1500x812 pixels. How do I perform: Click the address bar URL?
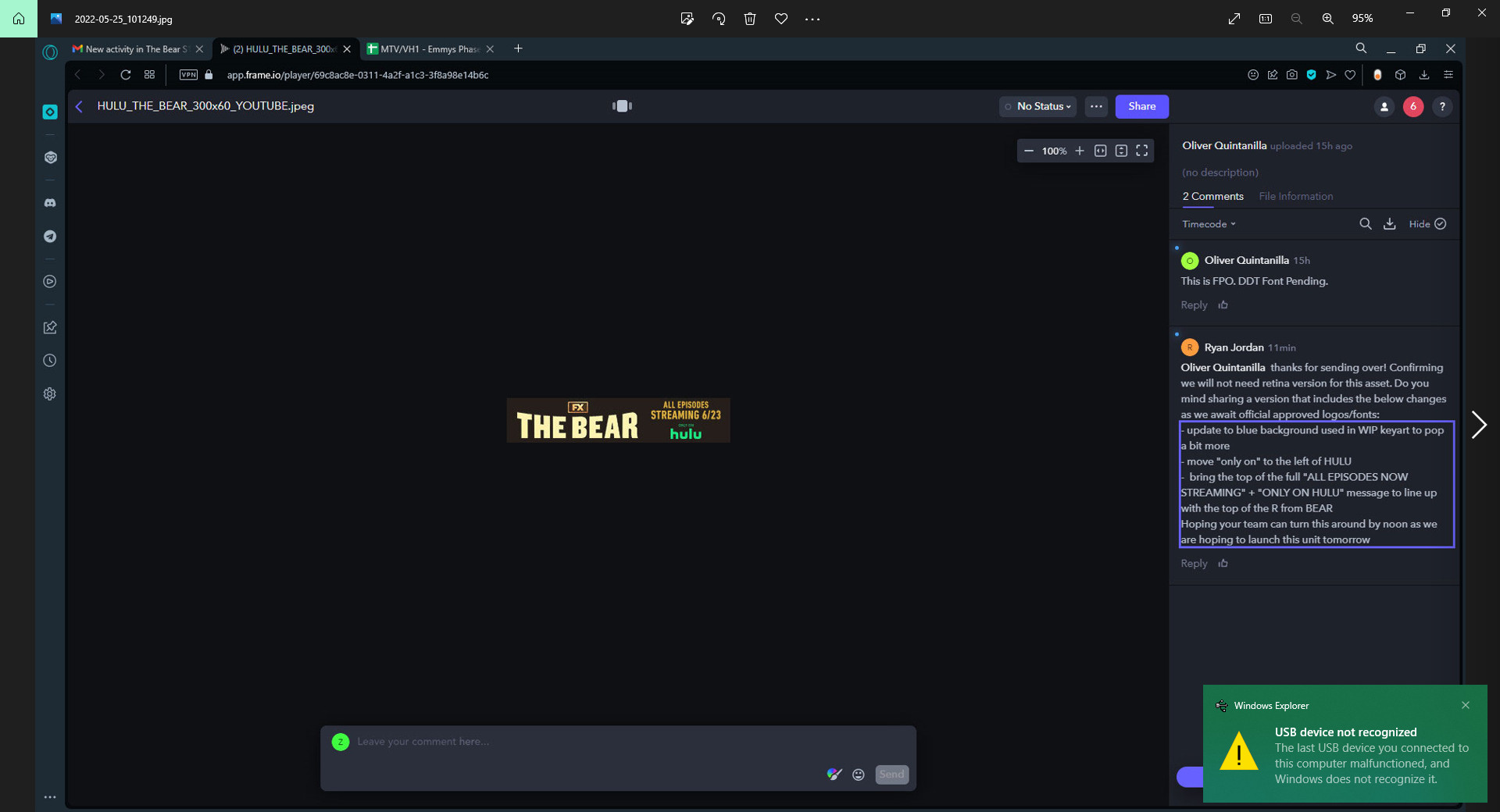358,75
